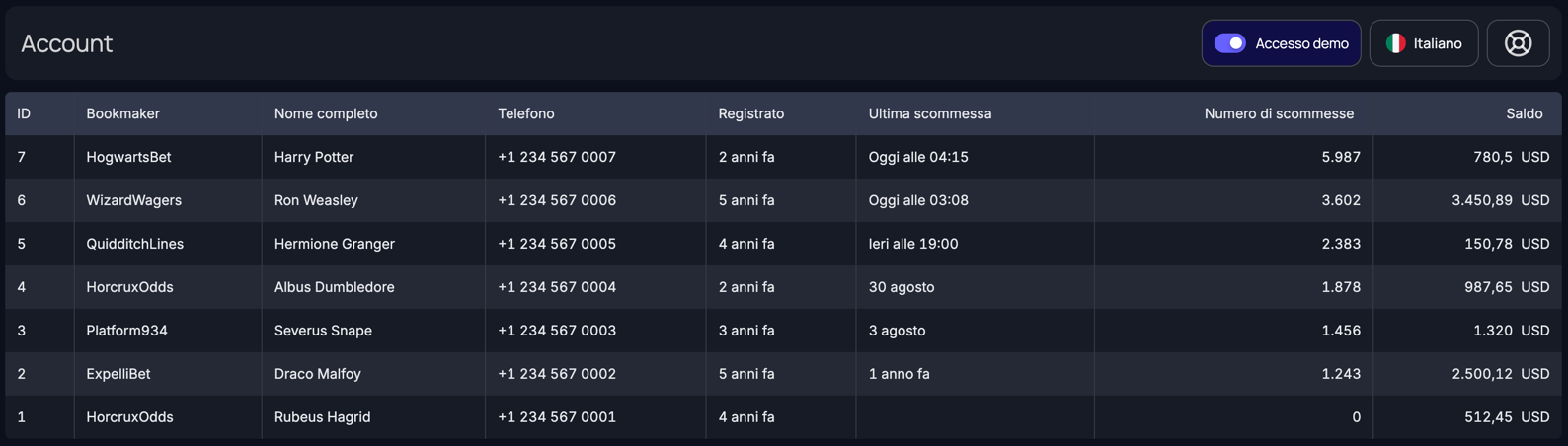Select Hermione Granger's name cell
Viewport: 1568px width, 446px height.
pos(334,244)
